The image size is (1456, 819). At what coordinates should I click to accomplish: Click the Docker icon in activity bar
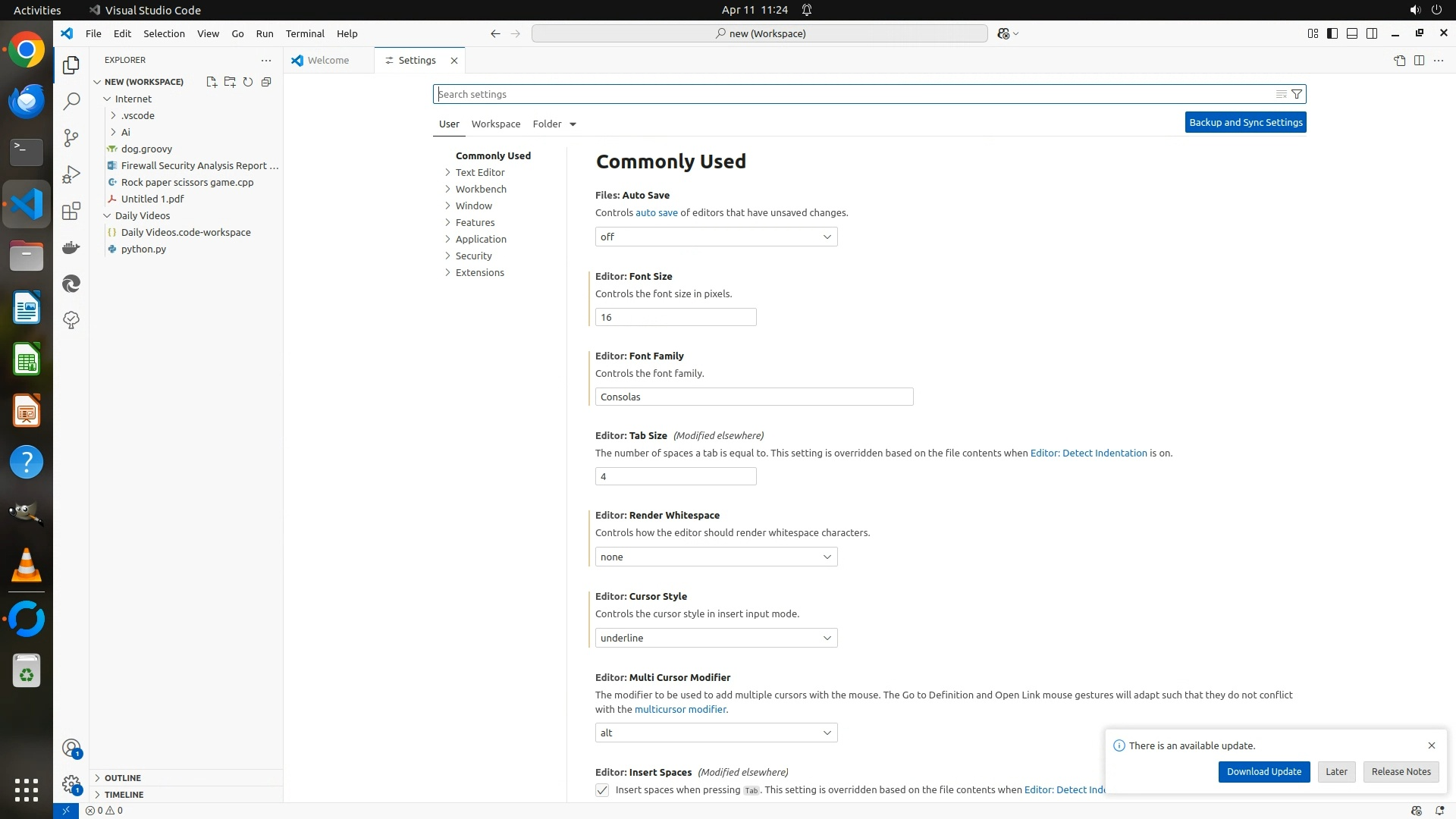click(x=71, y=247)
